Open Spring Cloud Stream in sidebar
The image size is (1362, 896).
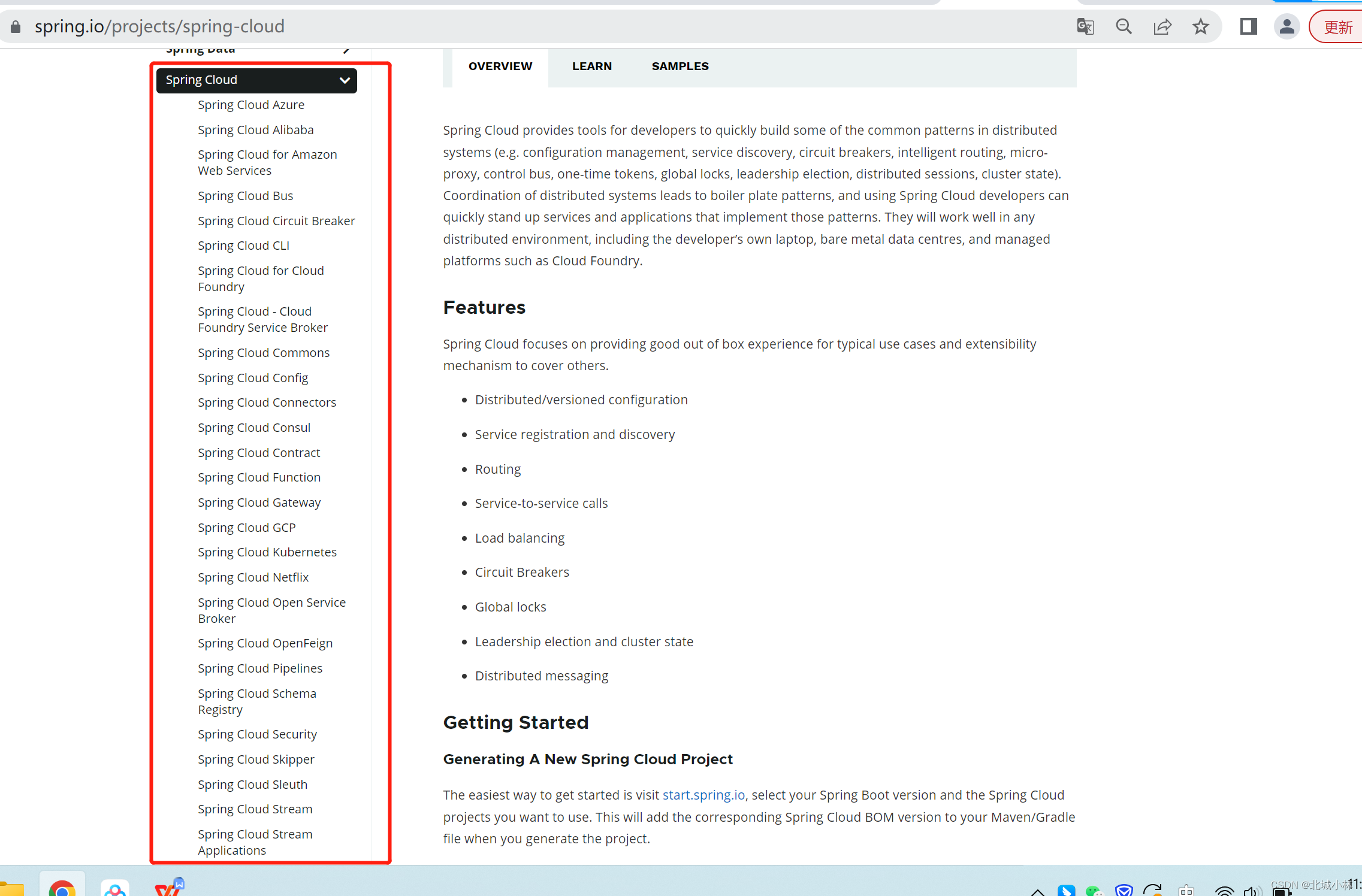[255, 809]
